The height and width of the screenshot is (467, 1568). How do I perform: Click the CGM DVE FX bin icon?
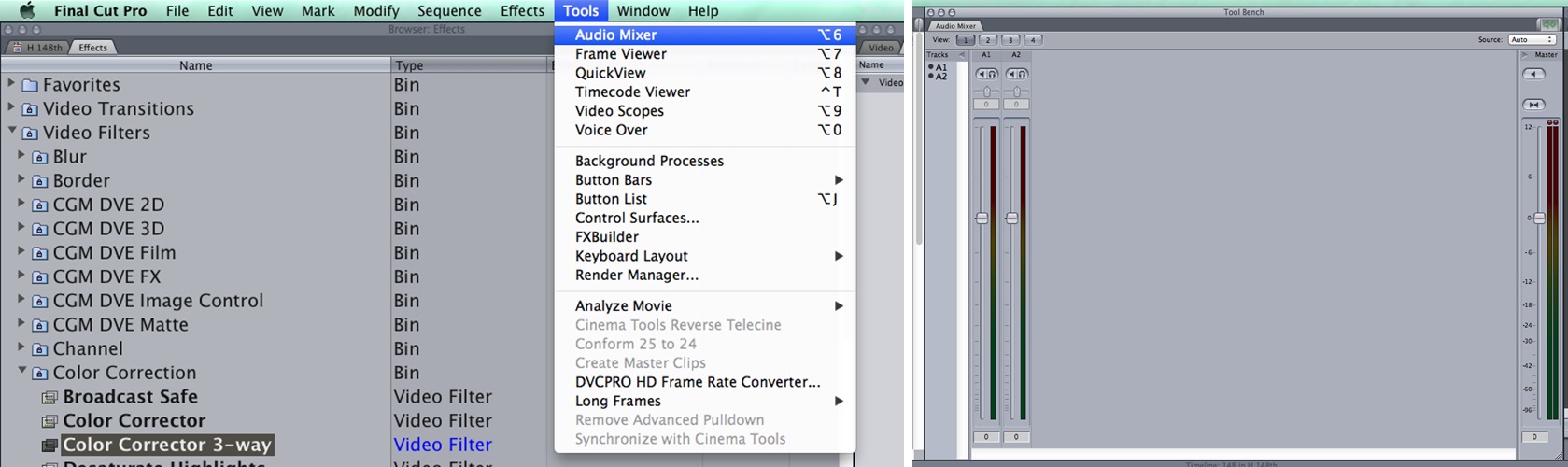click(39, 277)
